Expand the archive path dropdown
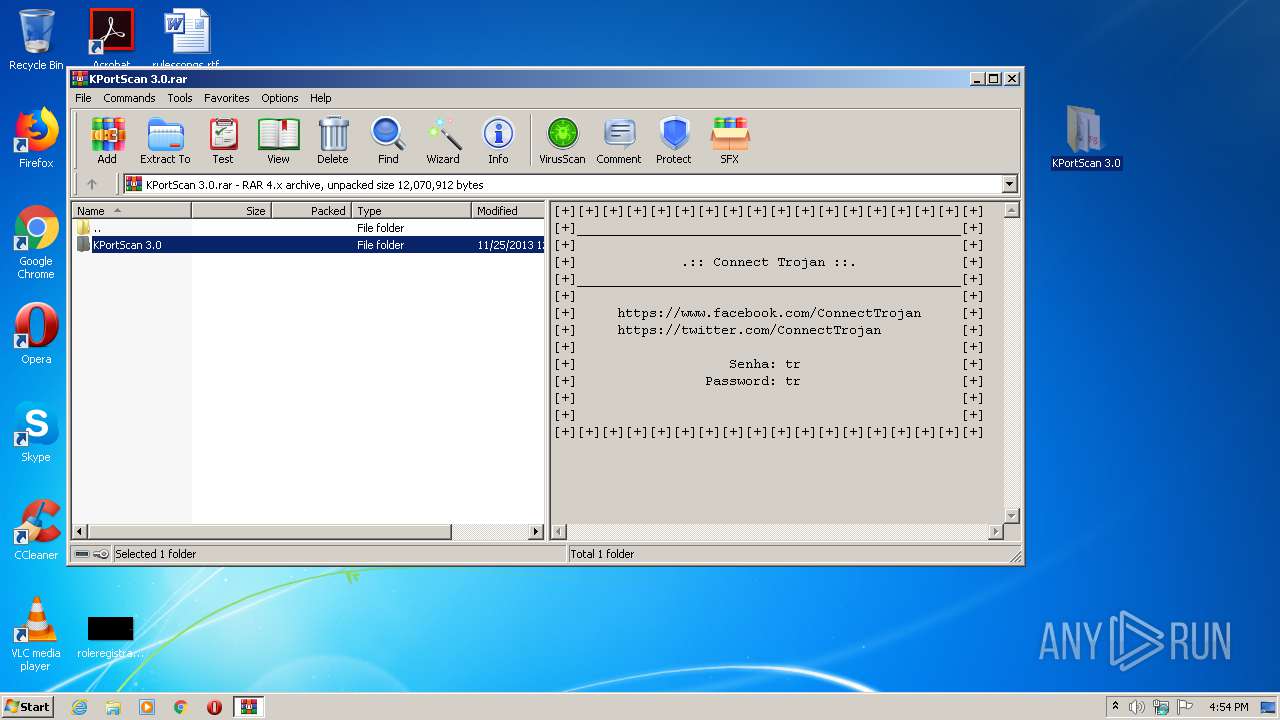Image resolution: width=1280 pixels, height=720 pixels. point(1009,185)
